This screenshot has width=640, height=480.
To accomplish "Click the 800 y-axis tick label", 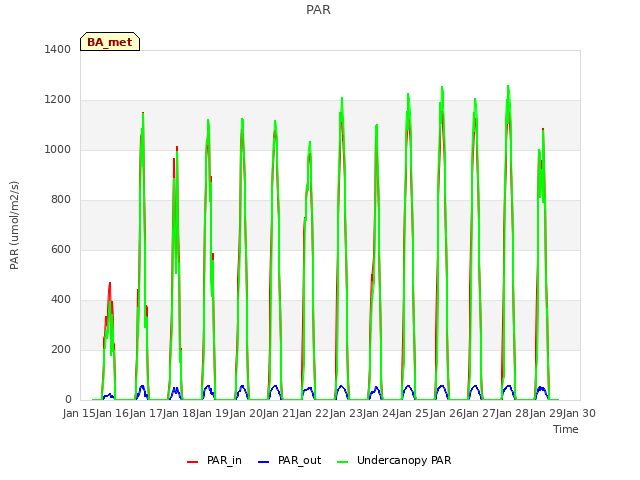I will point(61,200).
